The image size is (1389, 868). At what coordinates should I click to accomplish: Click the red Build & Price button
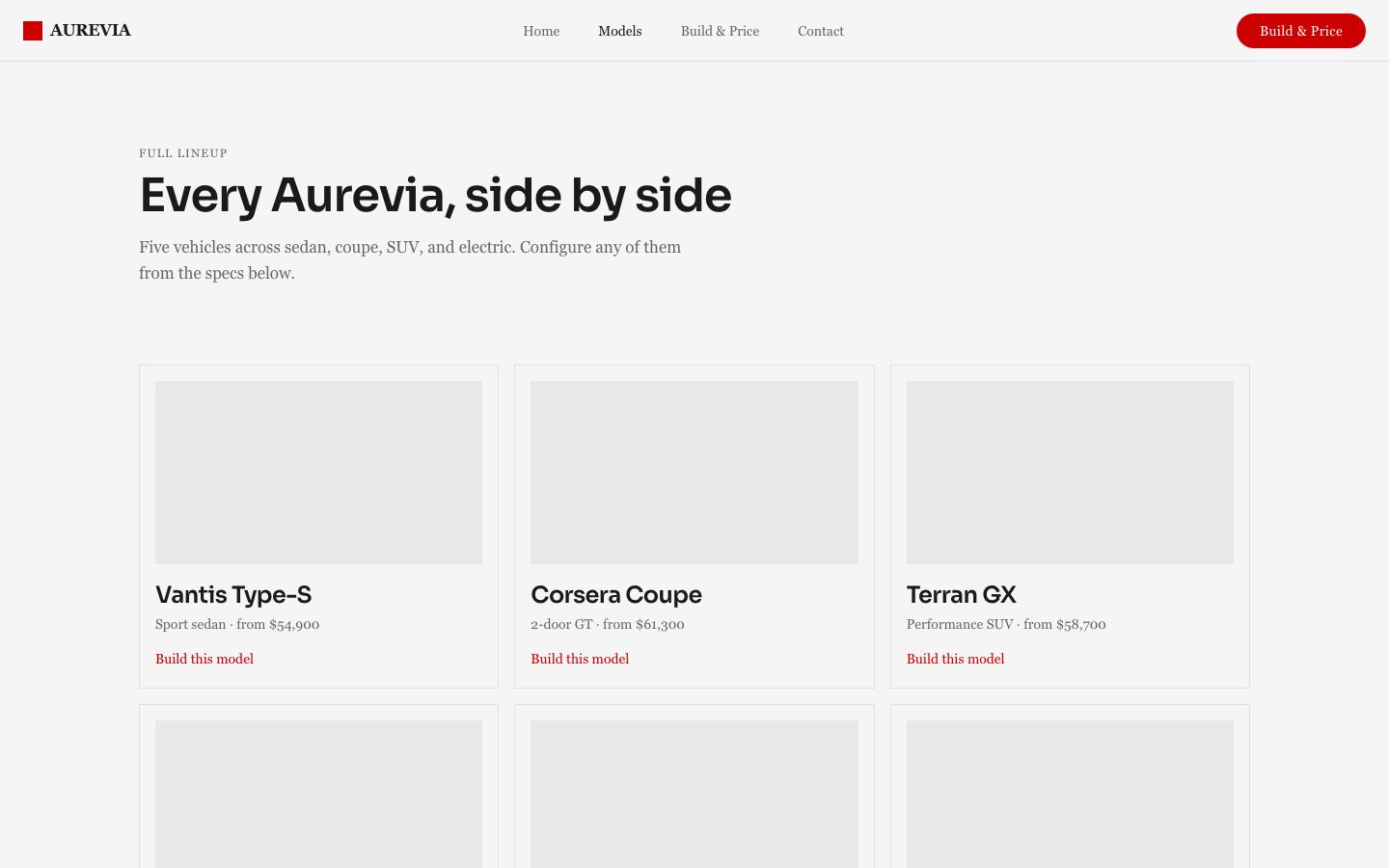click(1300, 31)
